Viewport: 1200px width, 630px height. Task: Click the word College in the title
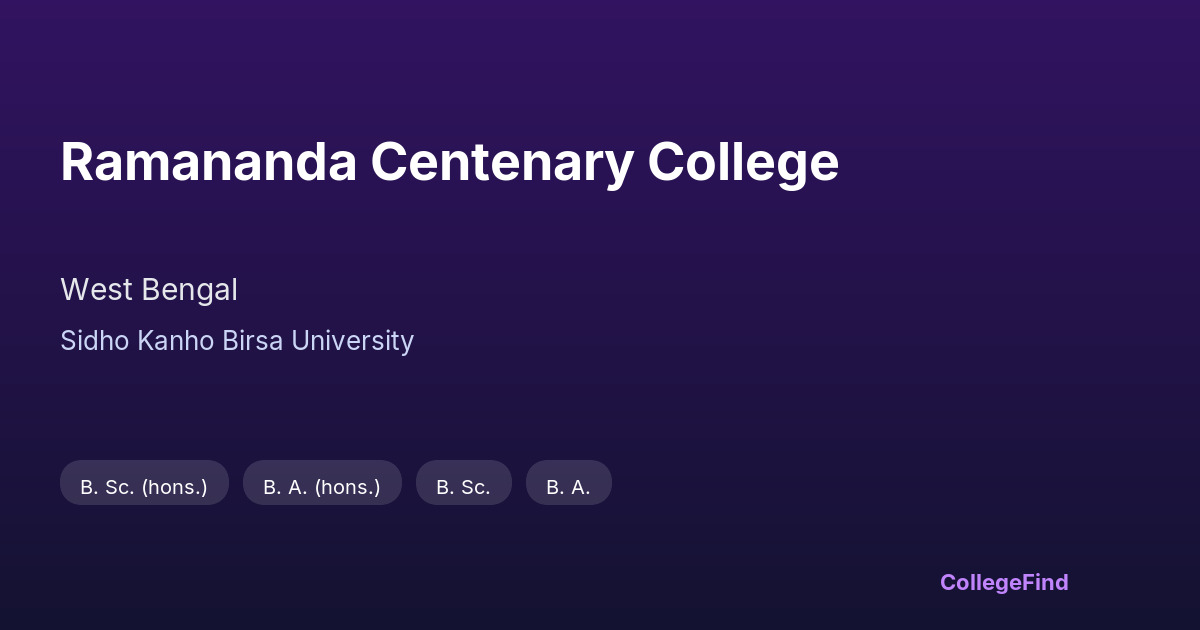(x=743, y=162)
